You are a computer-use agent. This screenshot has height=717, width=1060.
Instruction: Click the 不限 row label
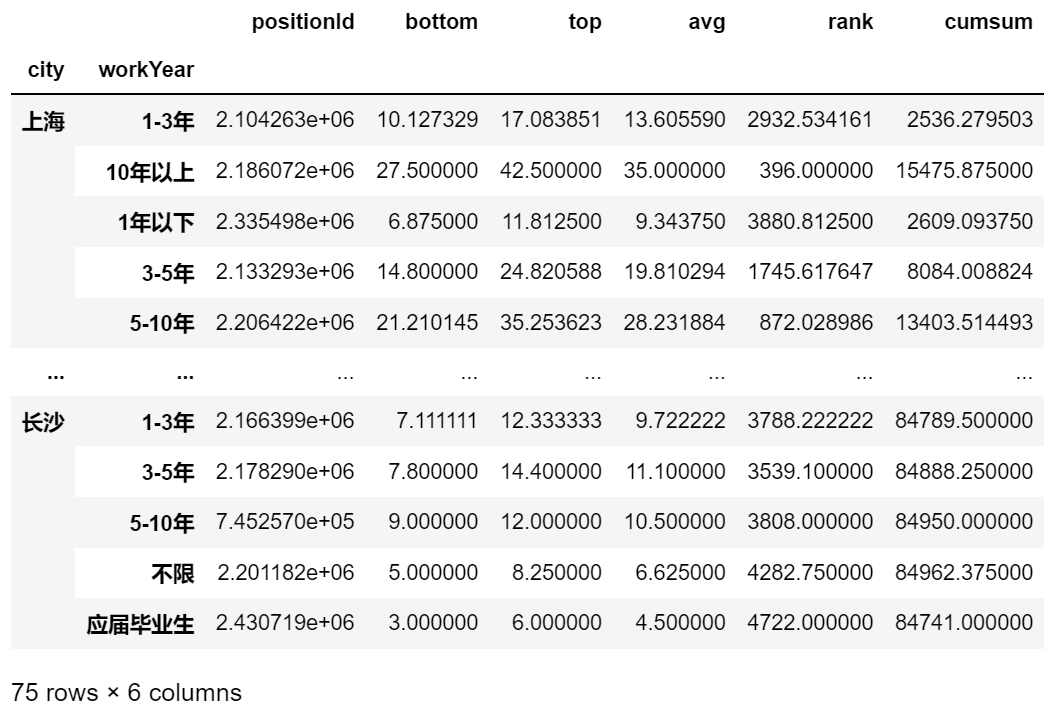[173, 574]
